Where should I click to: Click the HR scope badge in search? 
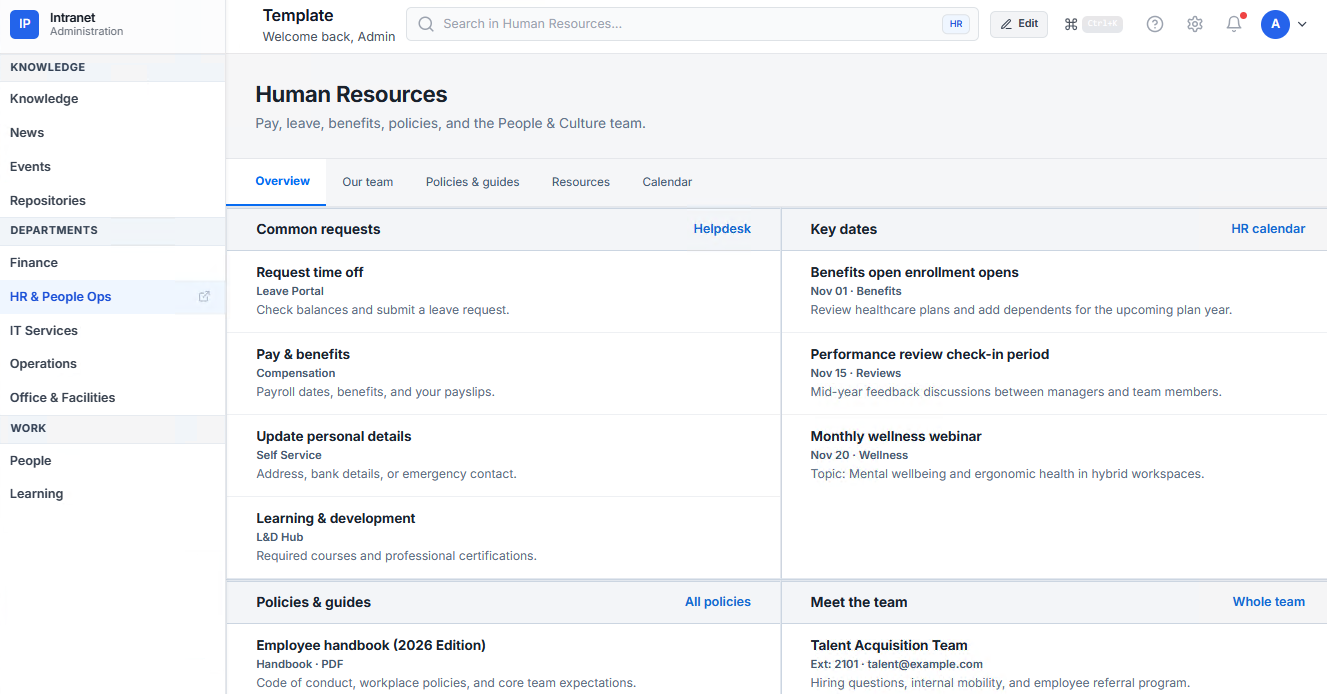[955, 24]
